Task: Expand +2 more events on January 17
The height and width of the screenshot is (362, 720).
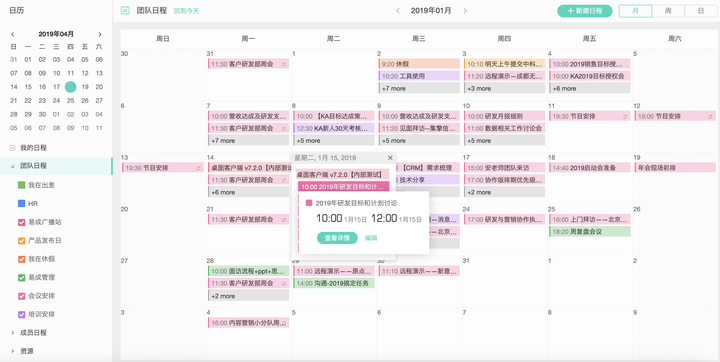Action: coord(504,192)
